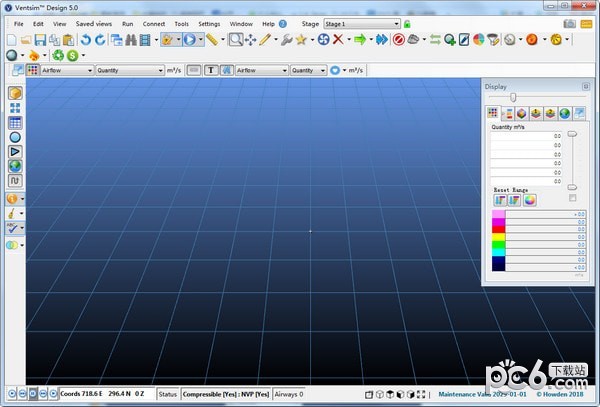
Task: Open the Run menu
Action: point(127,24)
